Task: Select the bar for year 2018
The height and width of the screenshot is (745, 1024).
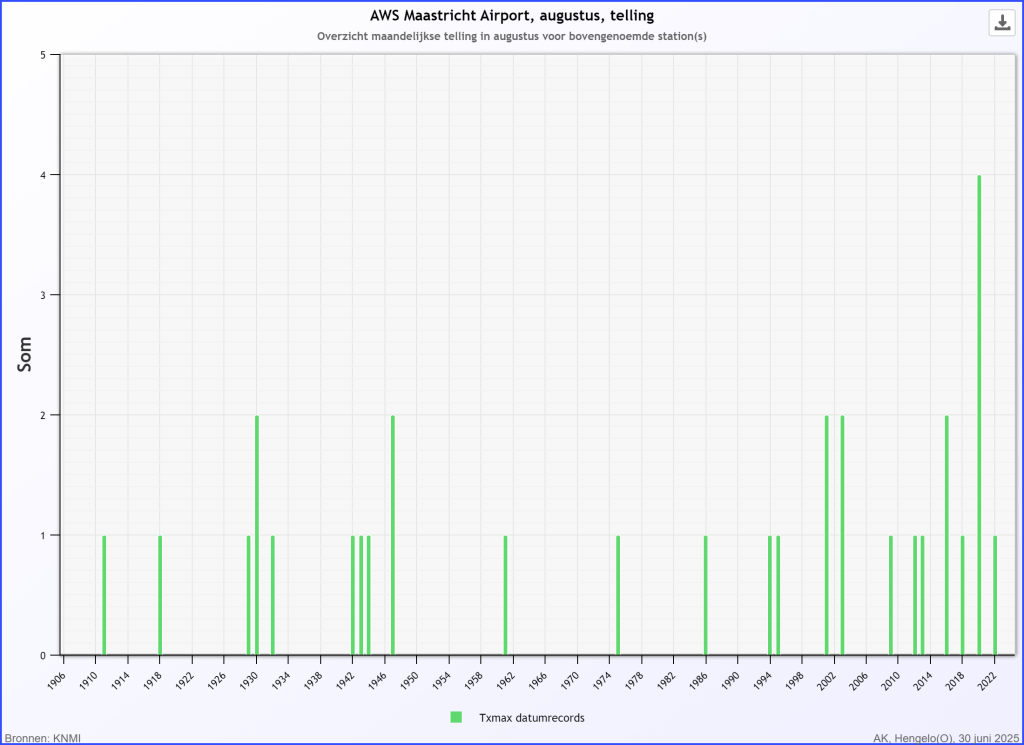Action: coord(963,595)
